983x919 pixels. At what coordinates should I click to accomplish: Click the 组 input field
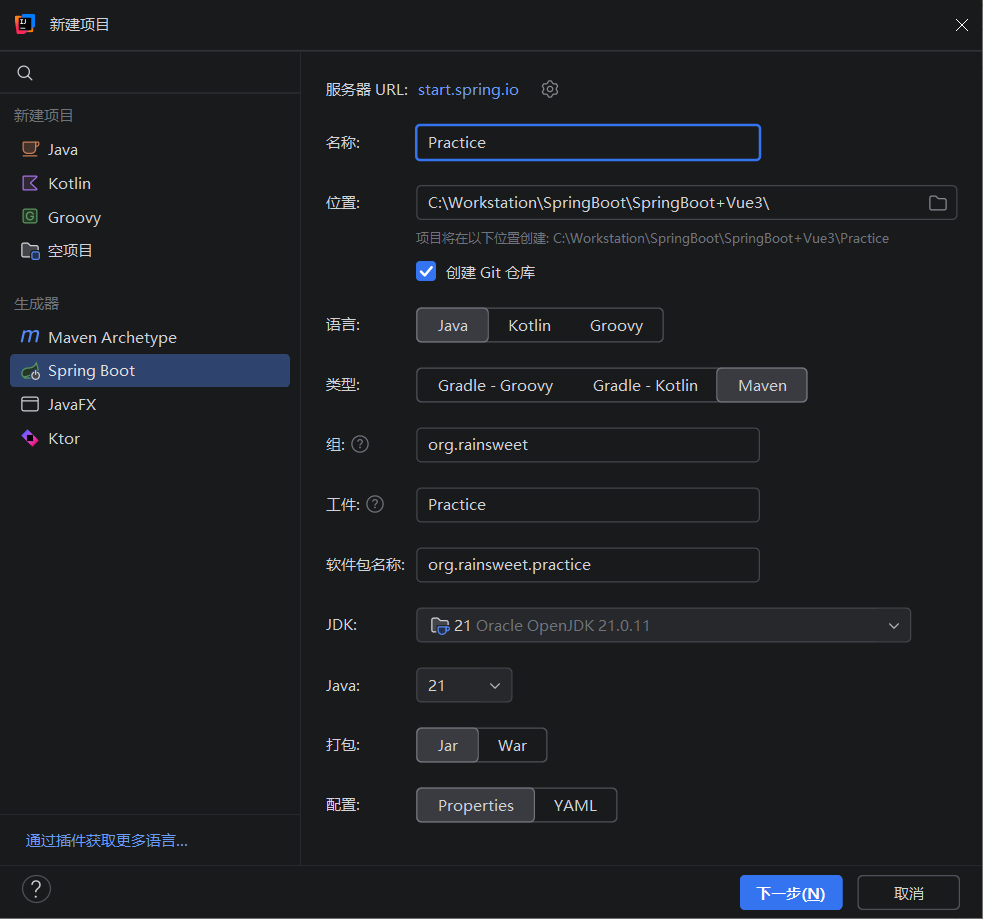pos(587,444)
